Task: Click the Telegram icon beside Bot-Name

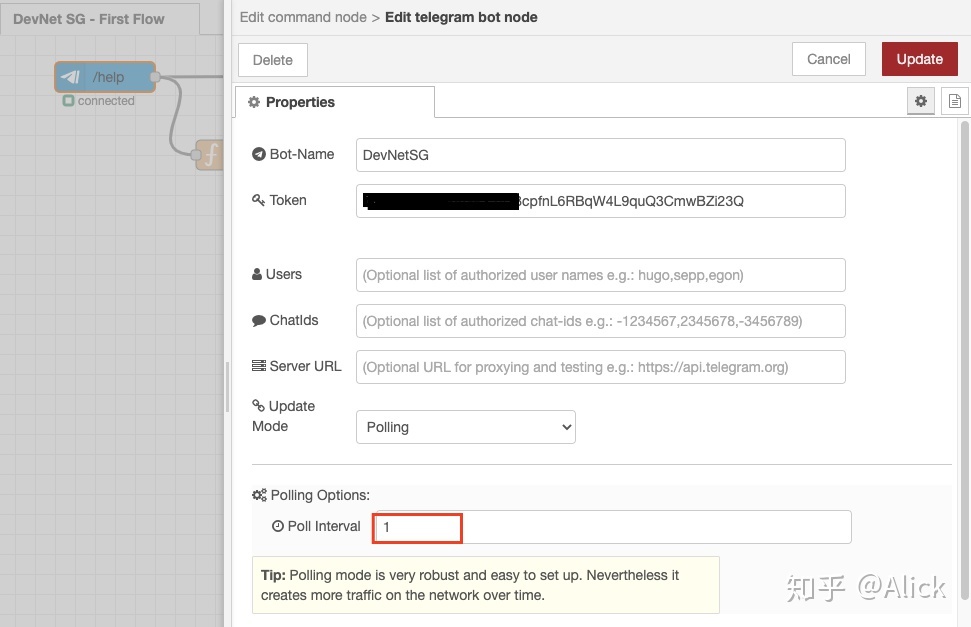Action: pos(258,154)
